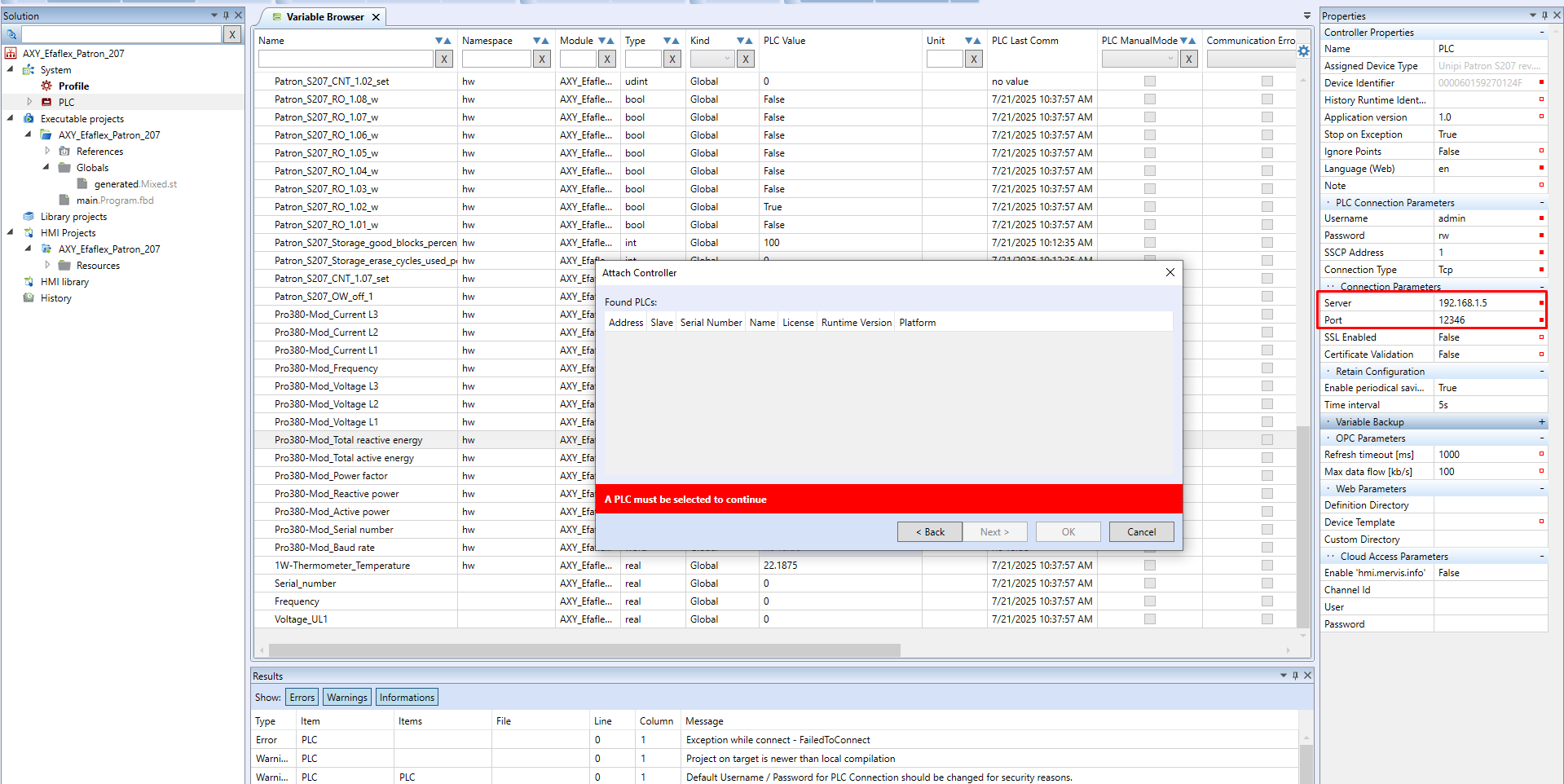Image resolution: width=1564 pixels, height=784 pixels.
Task: Click Cancel in Attach Controller dialog
Action: pyautogui.click(x=1141, y=532)
